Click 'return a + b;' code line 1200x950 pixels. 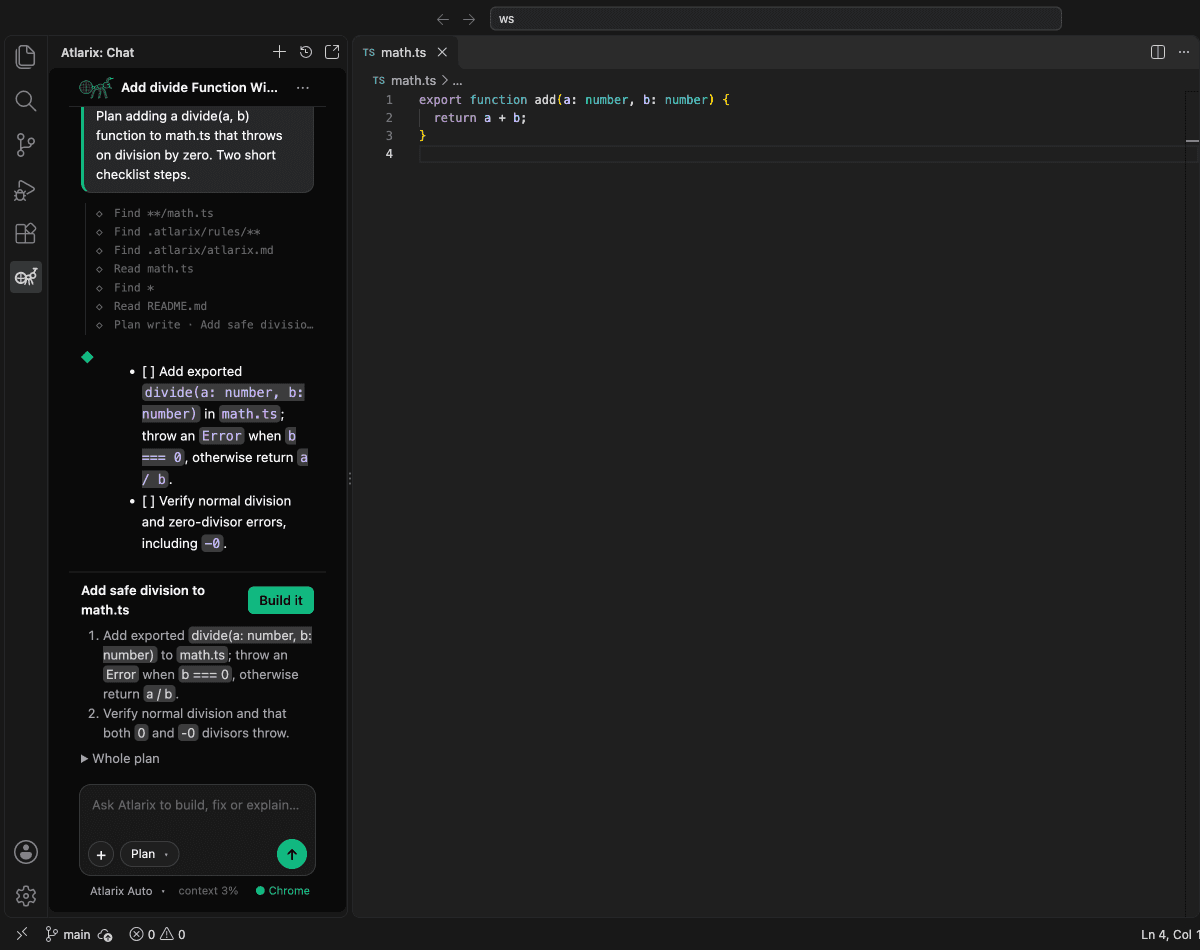click(480, 118)
